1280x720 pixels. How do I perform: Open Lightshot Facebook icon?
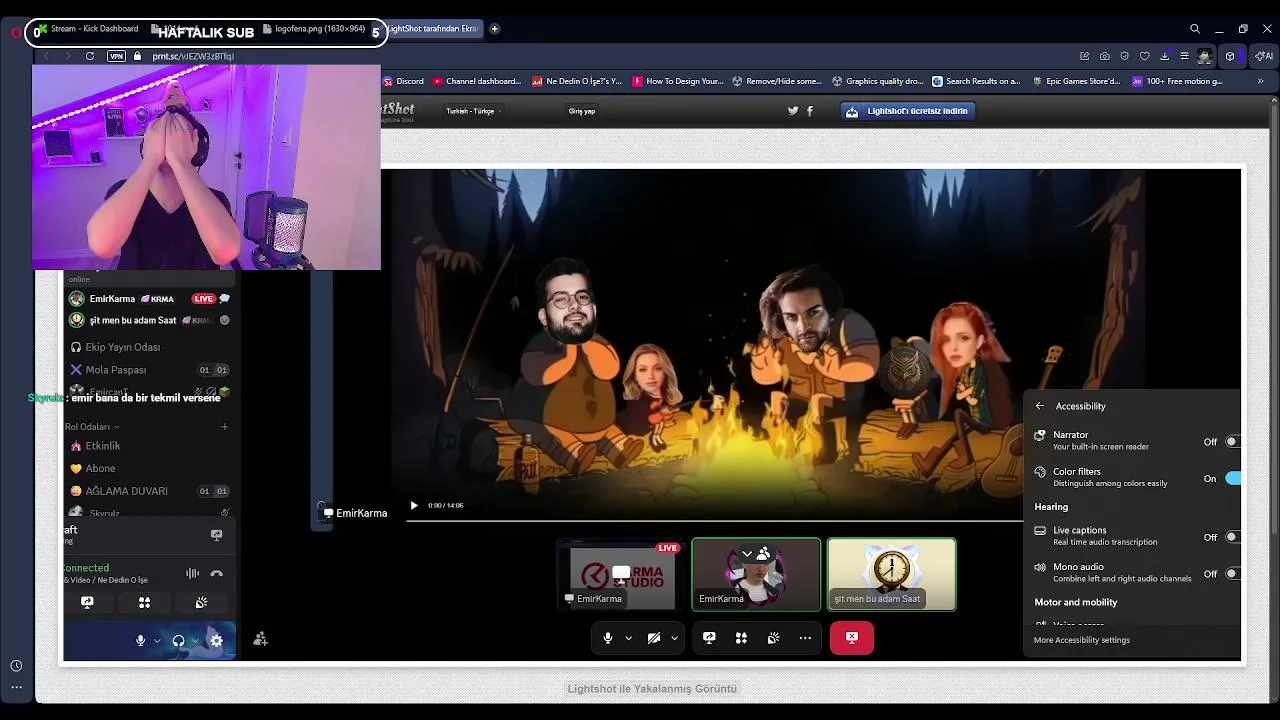pyautogui.click(x=810, y=111)
